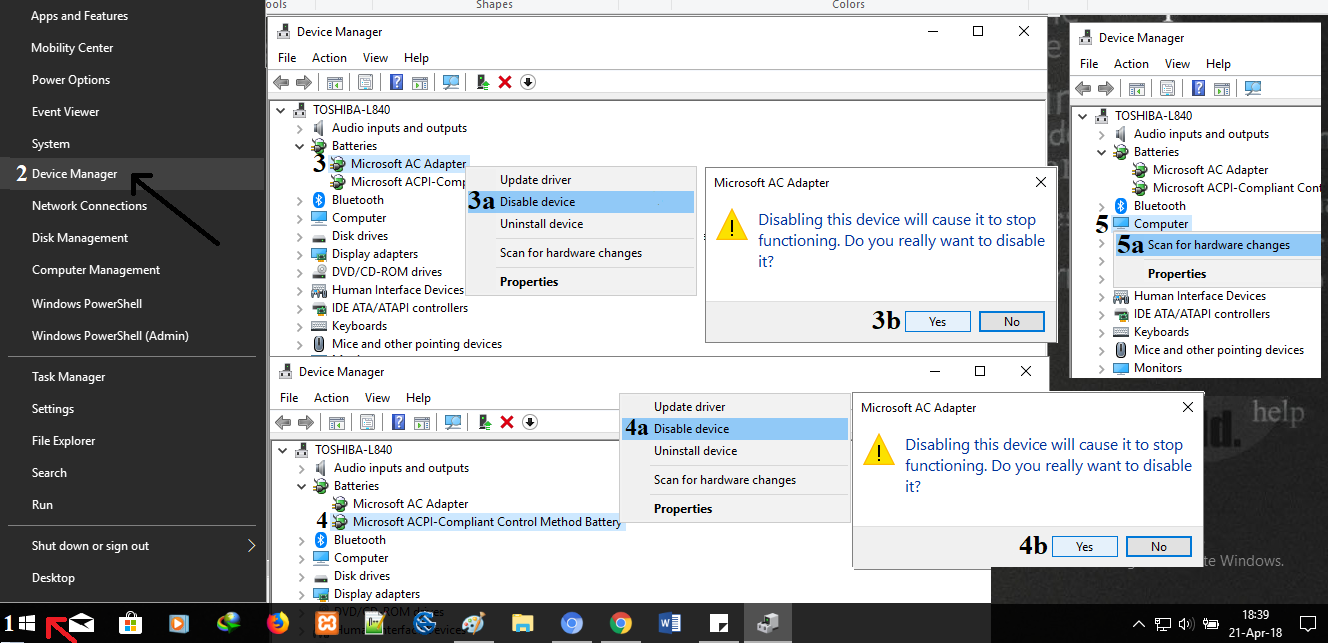Expand Bluetooth node in upper Device Manager
1328x643 pixels.
point(300,200)
